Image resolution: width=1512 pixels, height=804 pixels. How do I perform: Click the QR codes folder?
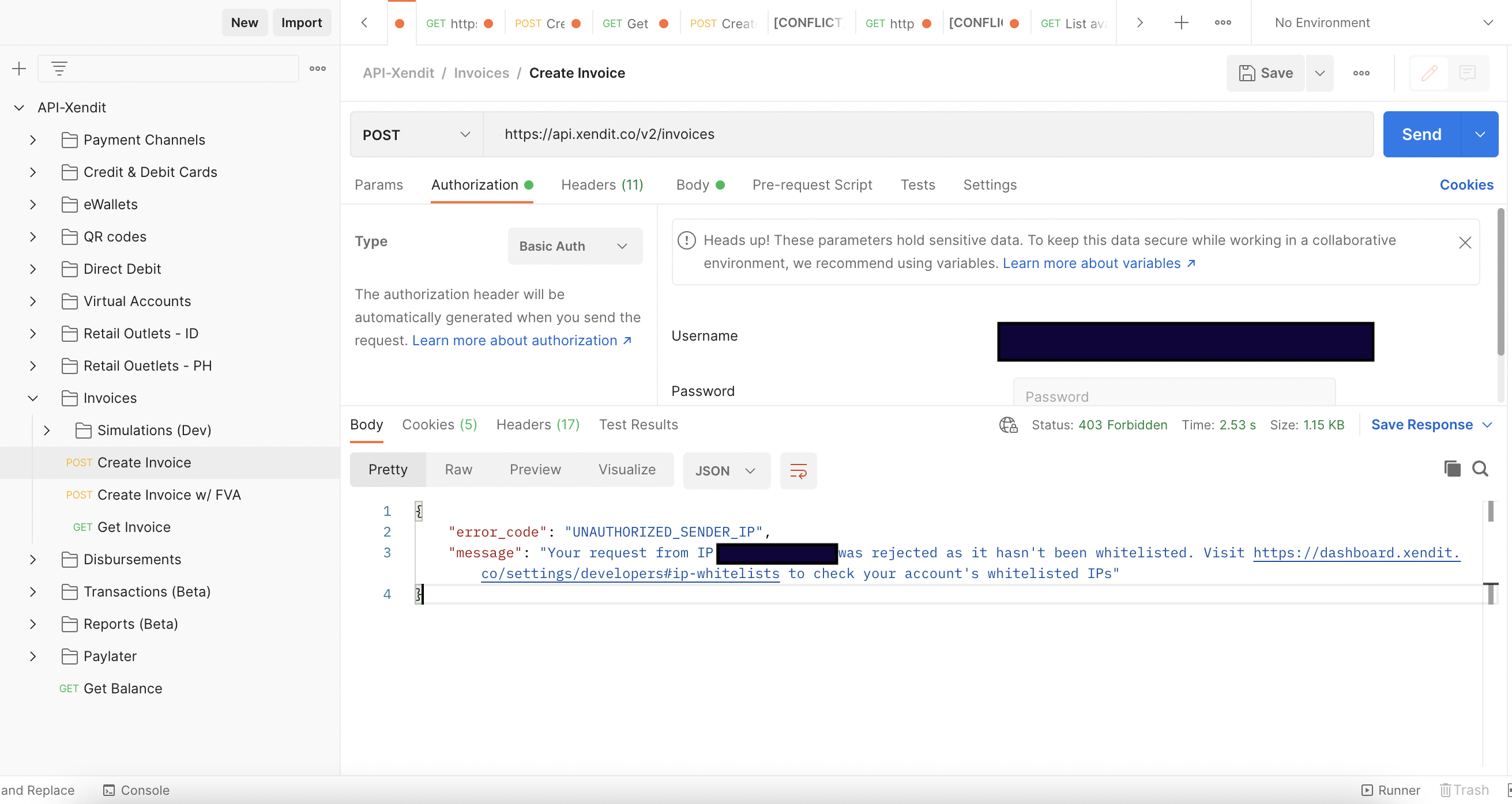(115, 236)
